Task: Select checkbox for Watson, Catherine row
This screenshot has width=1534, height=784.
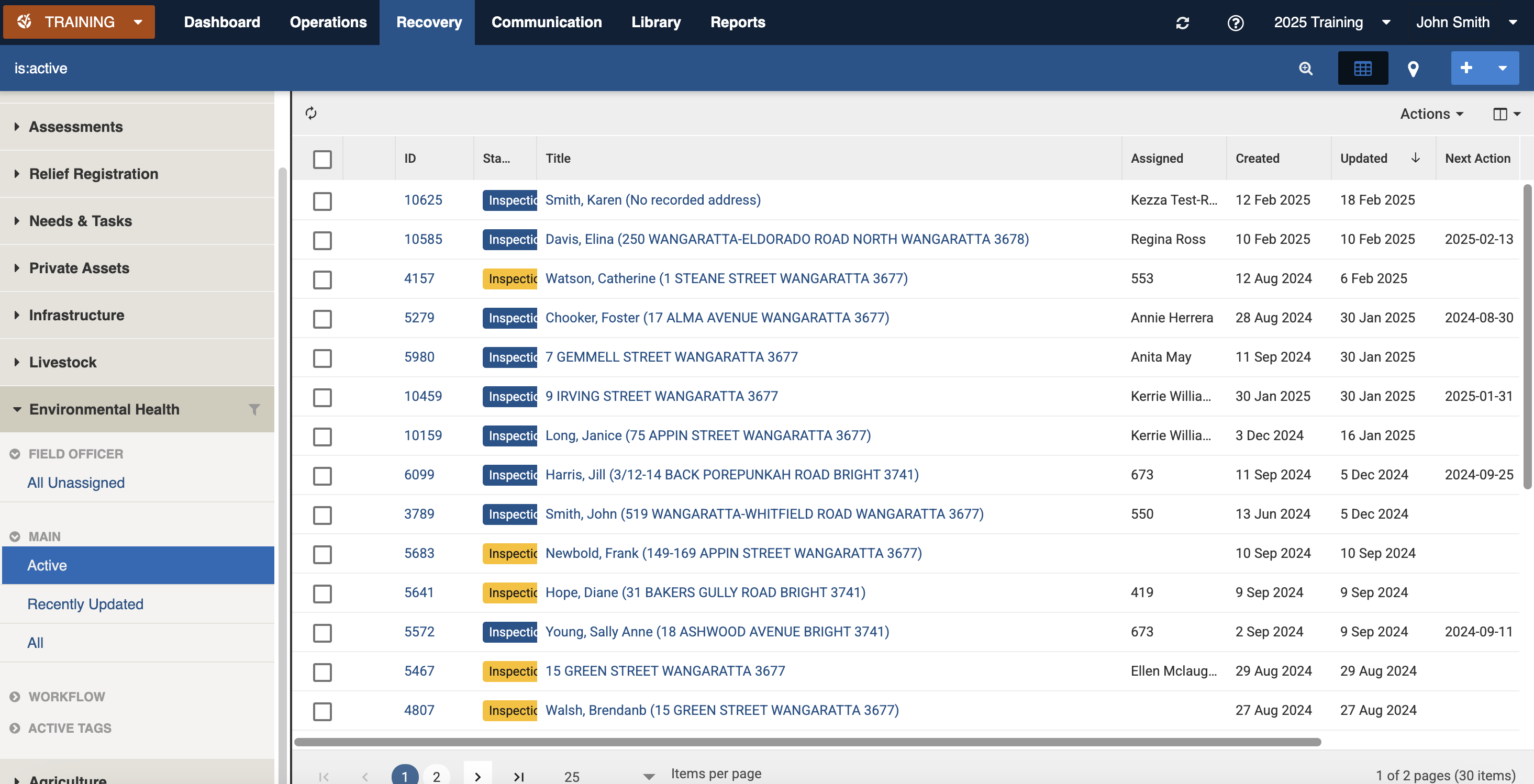Action: (322, 279)
